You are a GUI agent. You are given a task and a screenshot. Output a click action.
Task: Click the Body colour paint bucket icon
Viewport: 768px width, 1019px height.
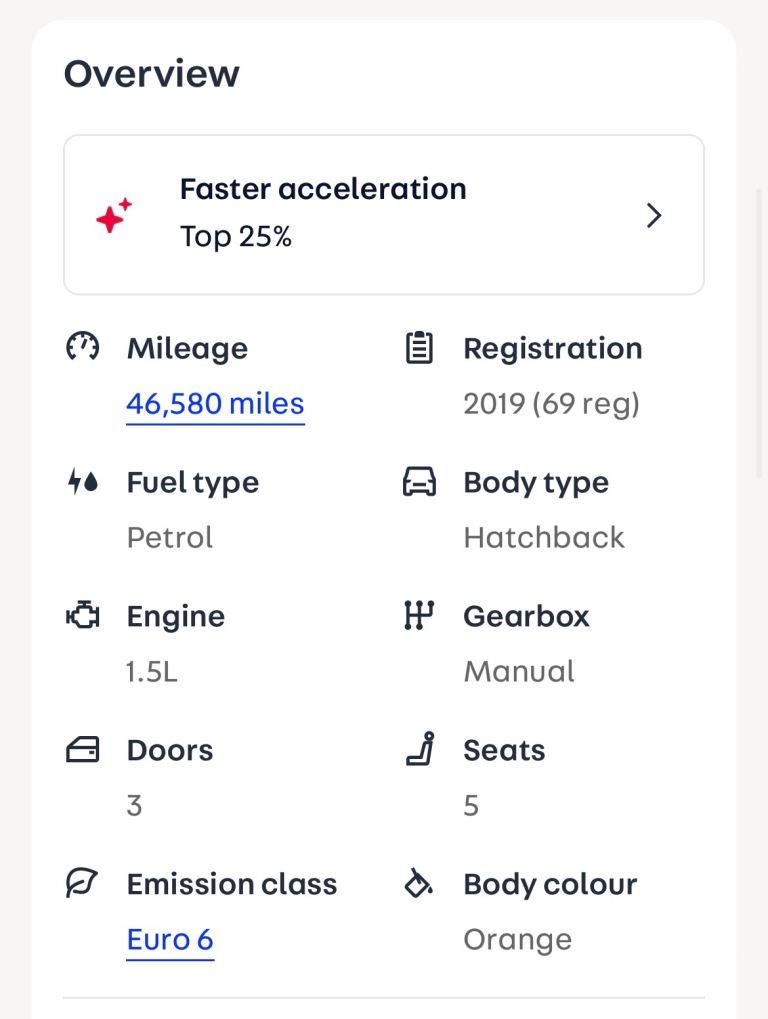pyautogui.click(x=418, y=883)
